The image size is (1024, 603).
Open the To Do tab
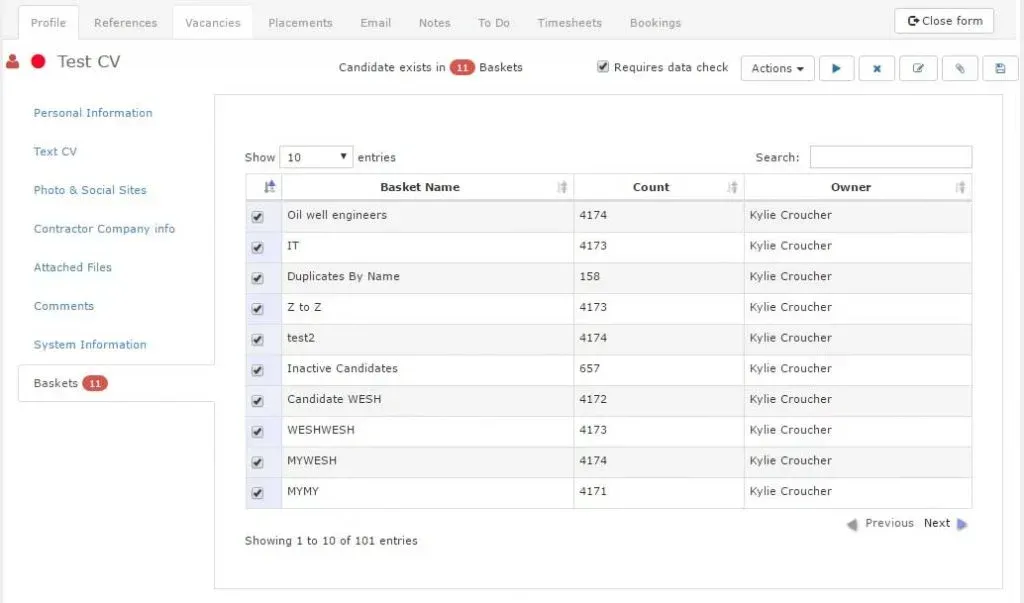[494, 23]
